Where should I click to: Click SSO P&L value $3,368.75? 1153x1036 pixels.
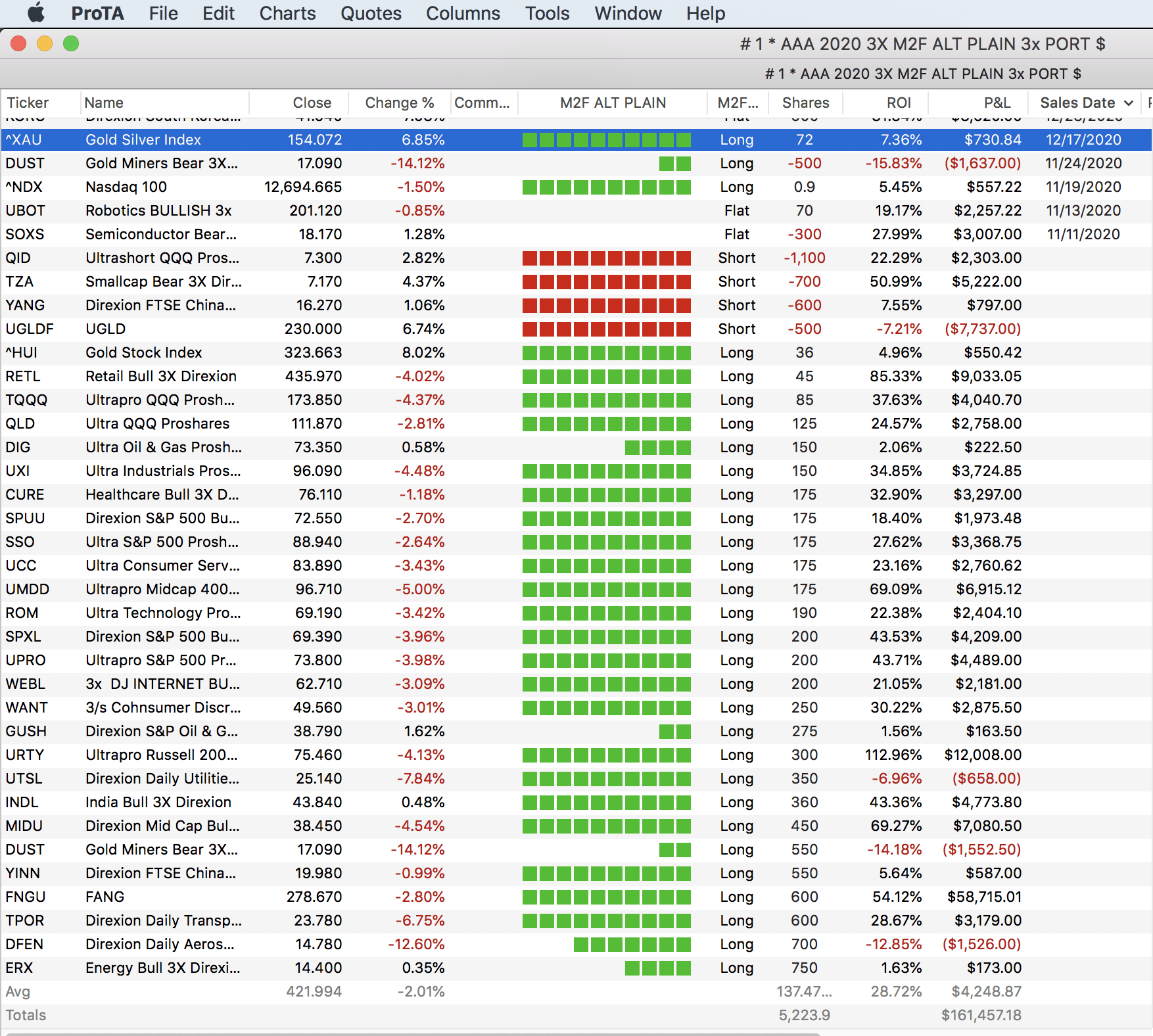tap(987, 542)
